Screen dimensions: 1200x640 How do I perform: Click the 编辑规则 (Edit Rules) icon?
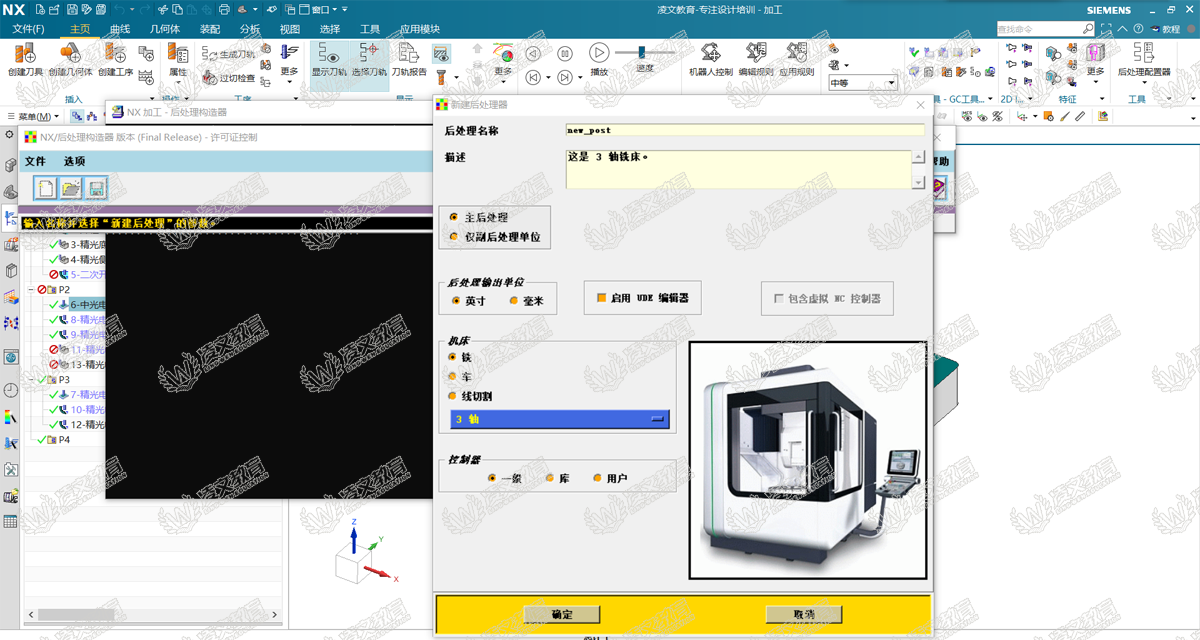pos(756,52)
